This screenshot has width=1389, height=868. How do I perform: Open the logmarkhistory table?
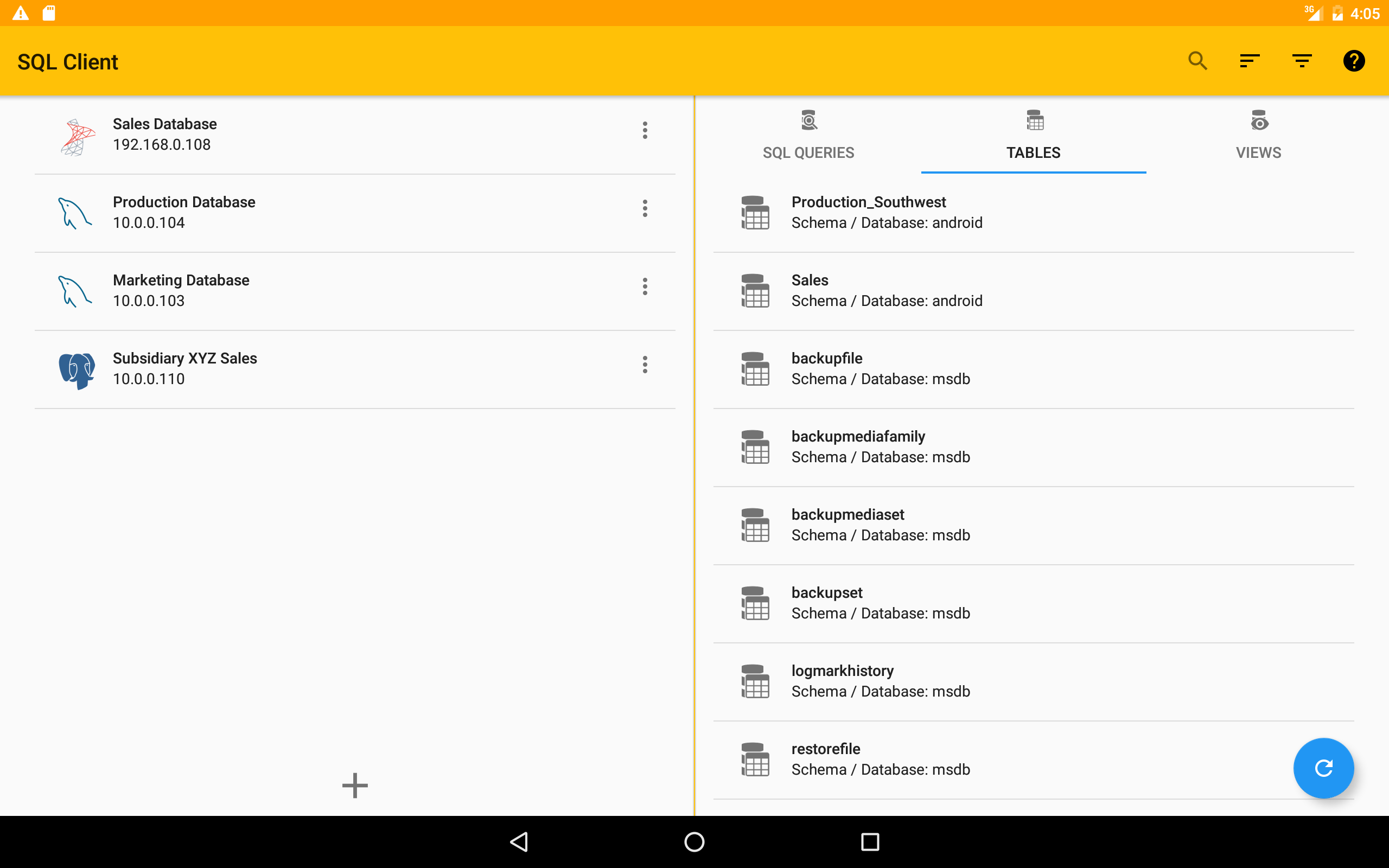point(881,681)
